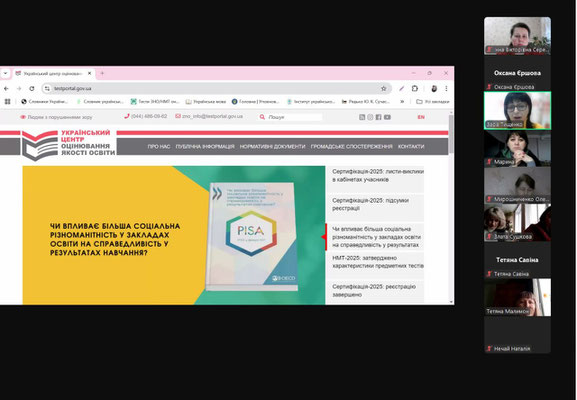Open the browser profile avatar
Screen dimensions: 577x400
point(434,89)
